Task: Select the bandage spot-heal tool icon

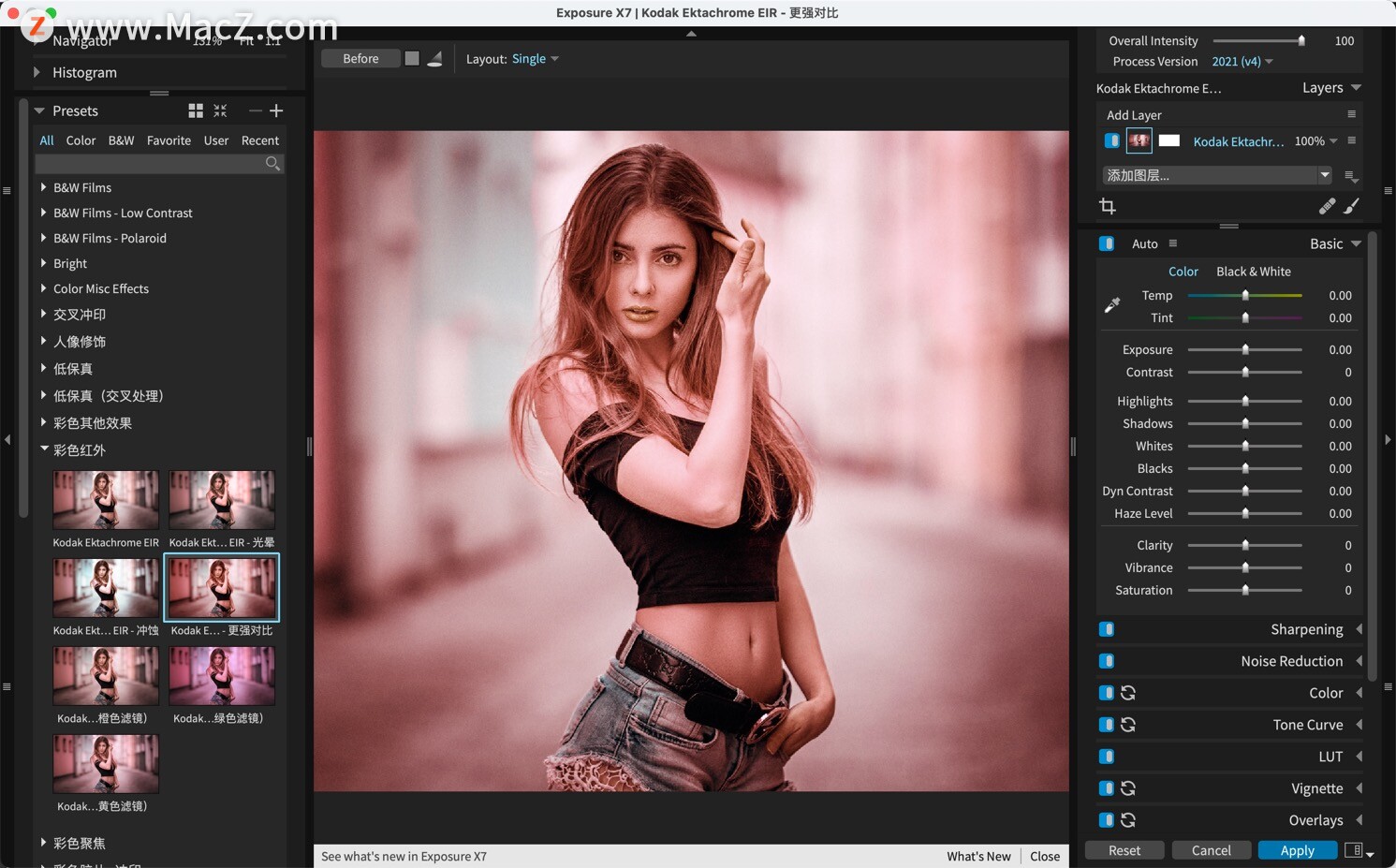Action: (x=1327, y=206)
